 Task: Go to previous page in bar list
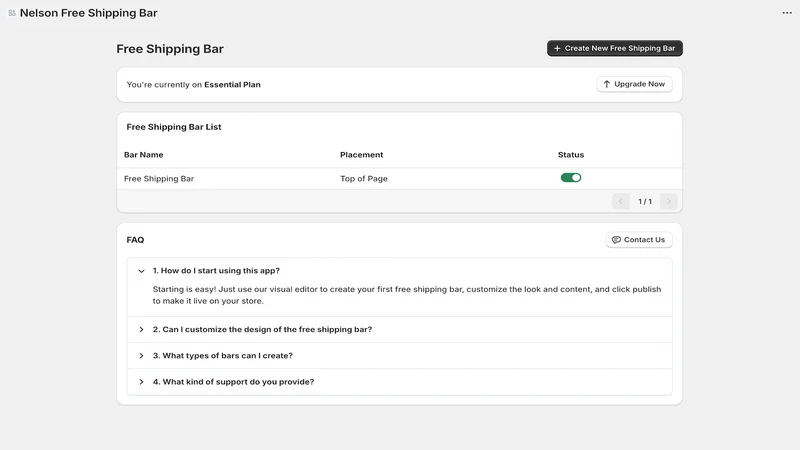click(620, 202)
